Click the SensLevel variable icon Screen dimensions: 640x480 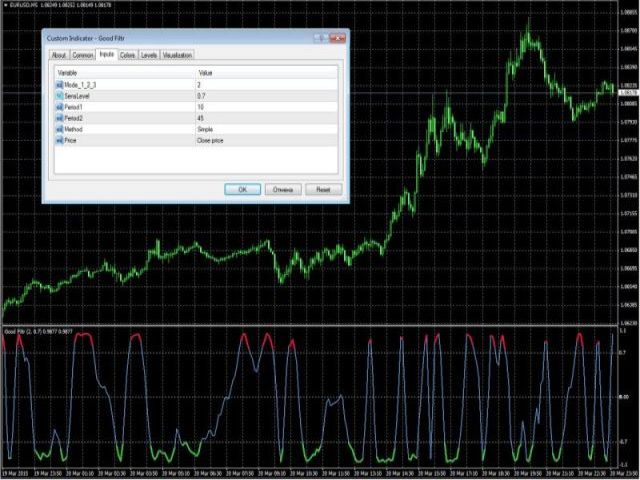58,96
